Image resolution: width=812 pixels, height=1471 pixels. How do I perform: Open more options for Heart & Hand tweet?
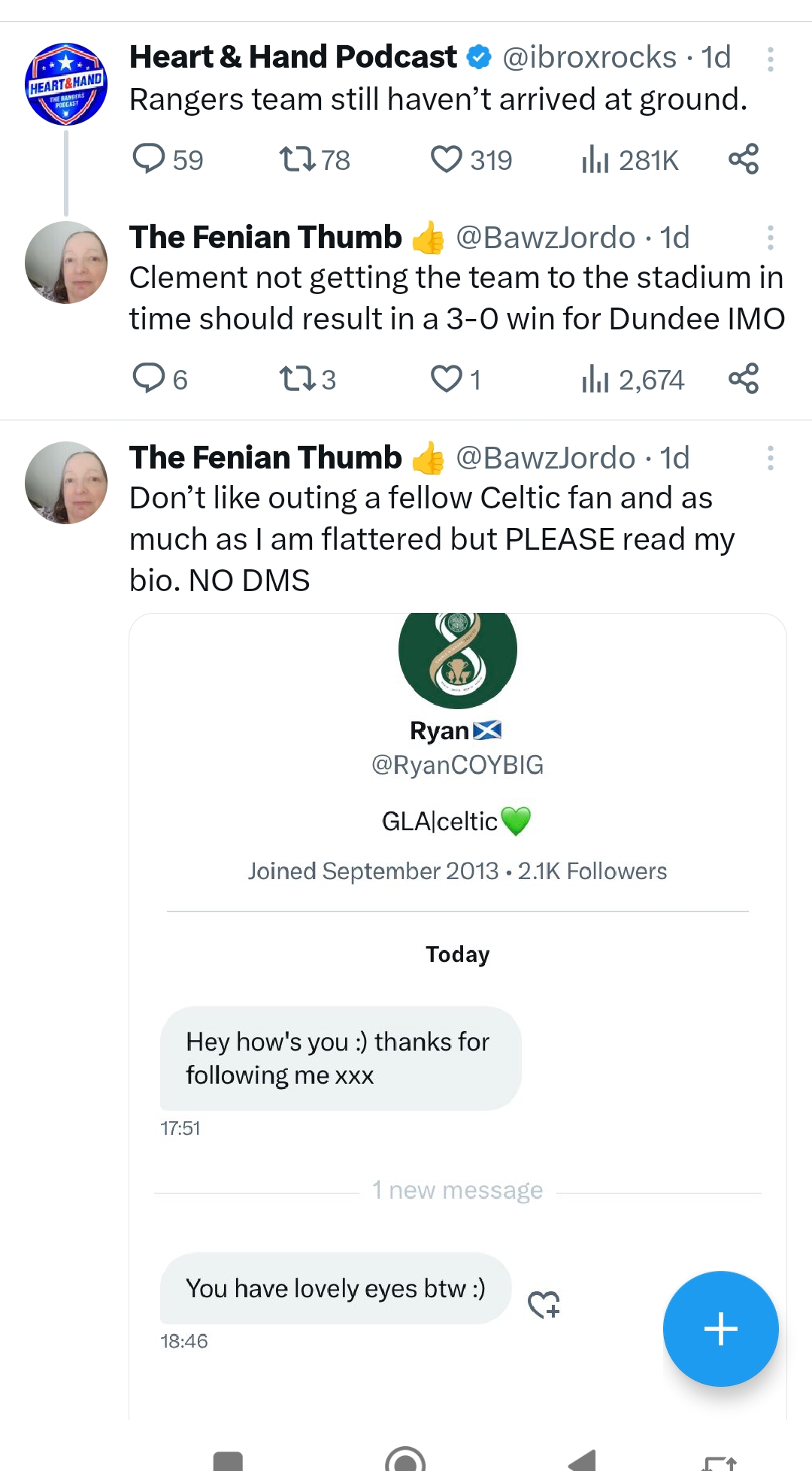click(770, 59)
